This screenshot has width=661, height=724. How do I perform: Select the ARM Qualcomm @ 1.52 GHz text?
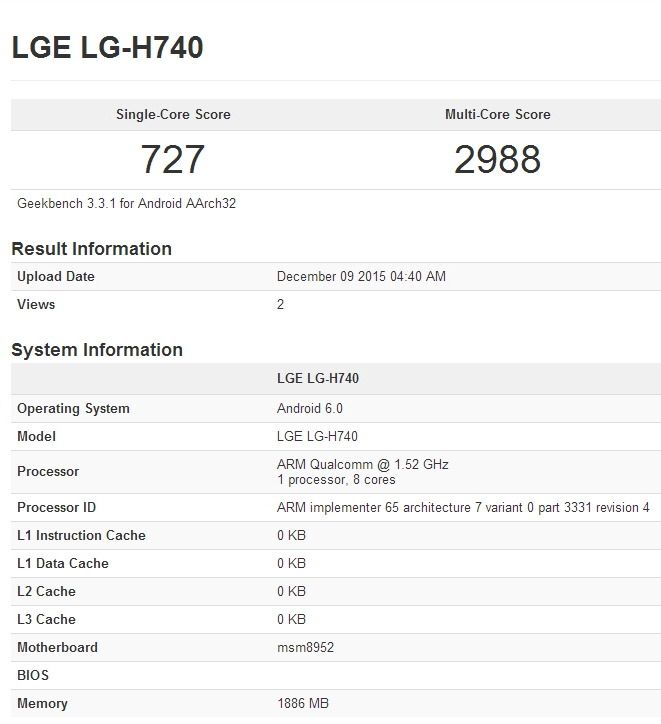pyautogui.click(x=362, y=464)
